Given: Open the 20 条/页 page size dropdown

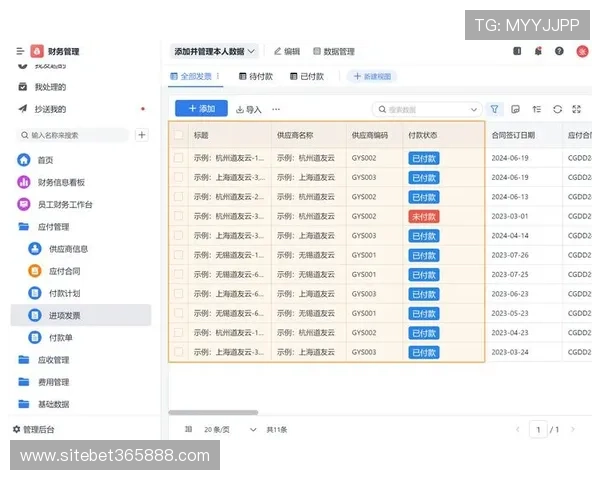Looking at the screenshot, I should pyautogui.click(x=230, y=429).
